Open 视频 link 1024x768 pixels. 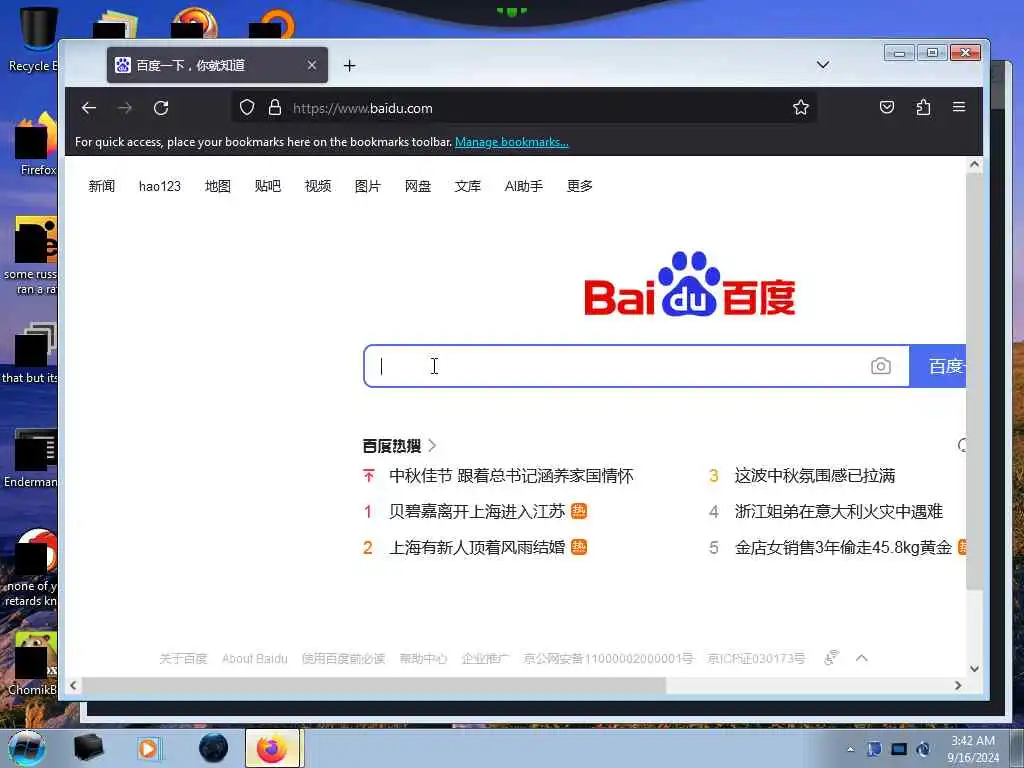pos(318,186)
